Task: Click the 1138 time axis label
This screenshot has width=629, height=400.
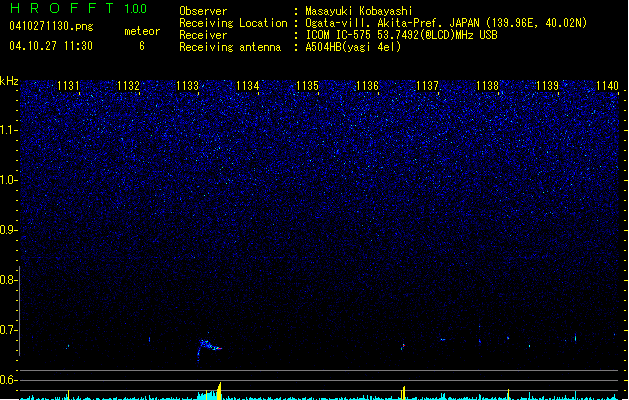Action: pyautogui.click(x=487, y=86)
